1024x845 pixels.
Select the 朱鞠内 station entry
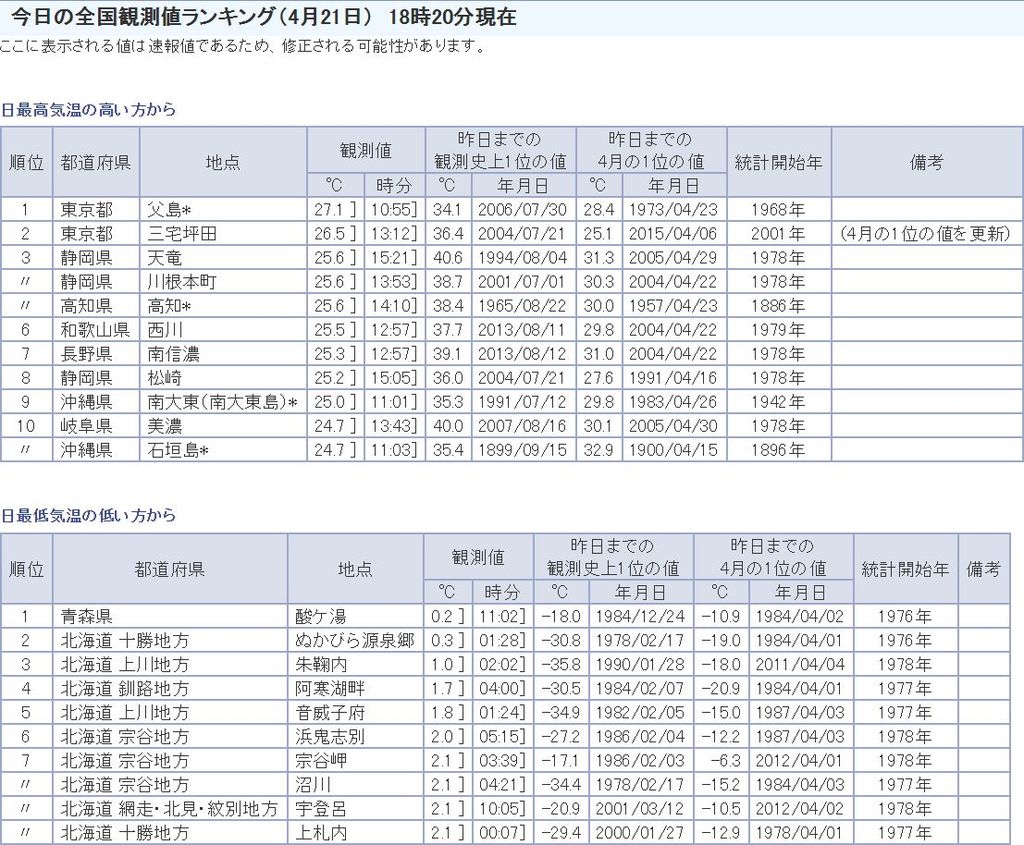321,665
